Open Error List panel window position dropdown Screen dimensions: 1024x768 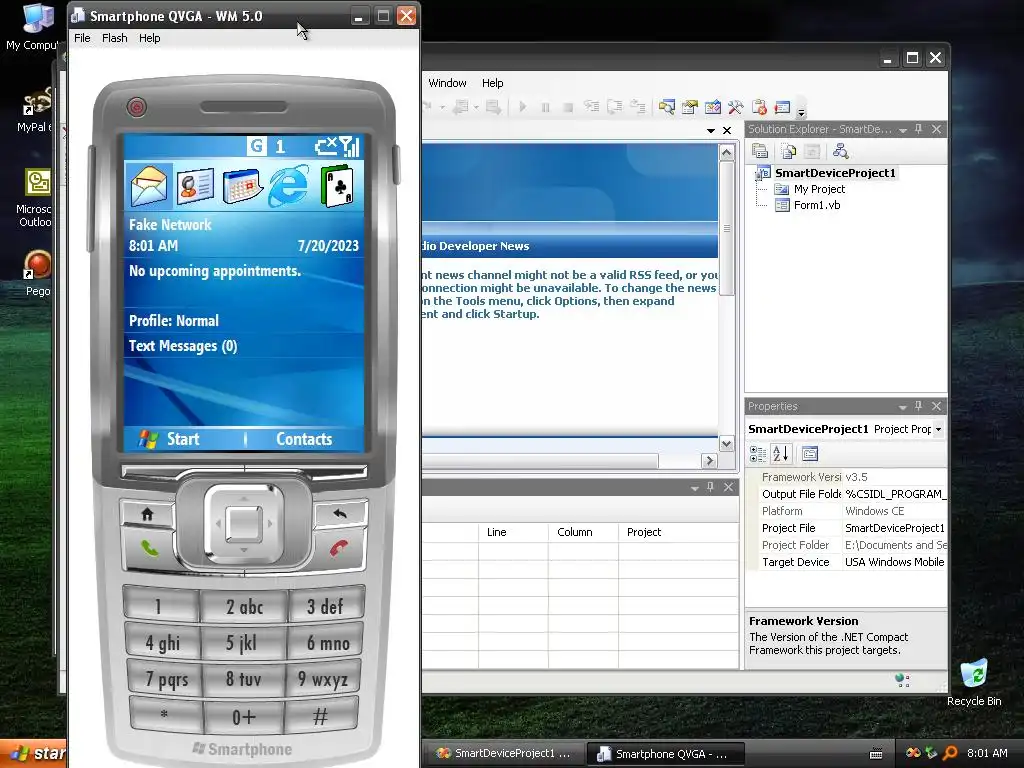pos(694,488)
